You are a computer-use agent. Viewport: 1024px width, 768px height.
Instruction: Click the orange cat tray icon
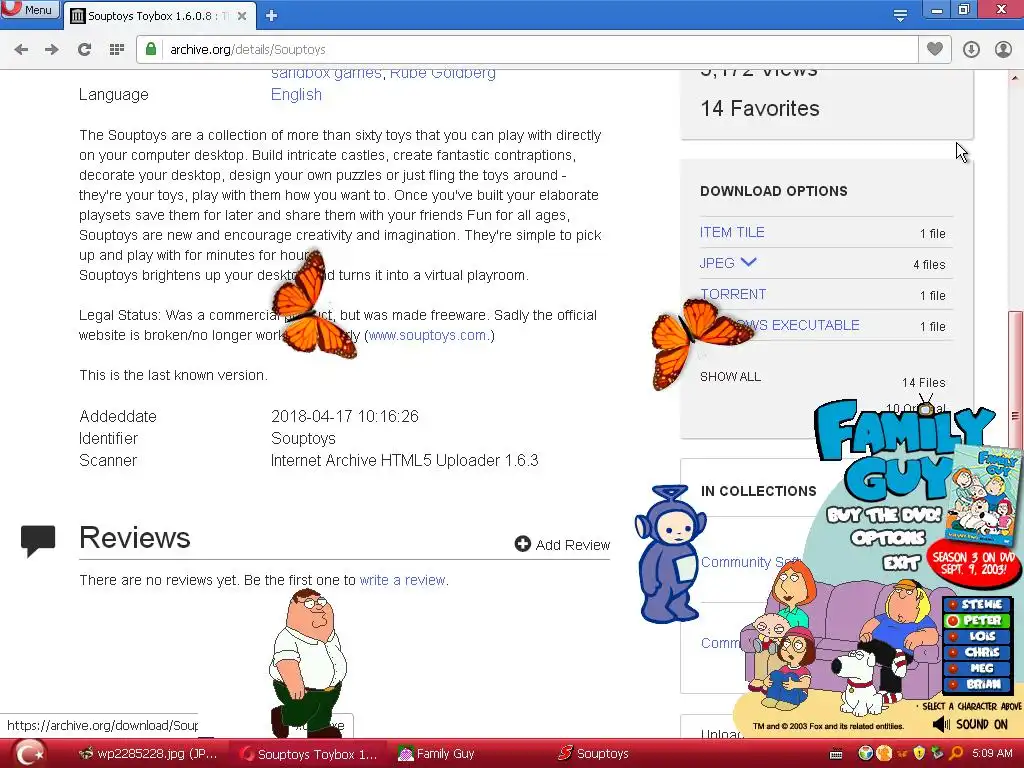coord(884,754)
